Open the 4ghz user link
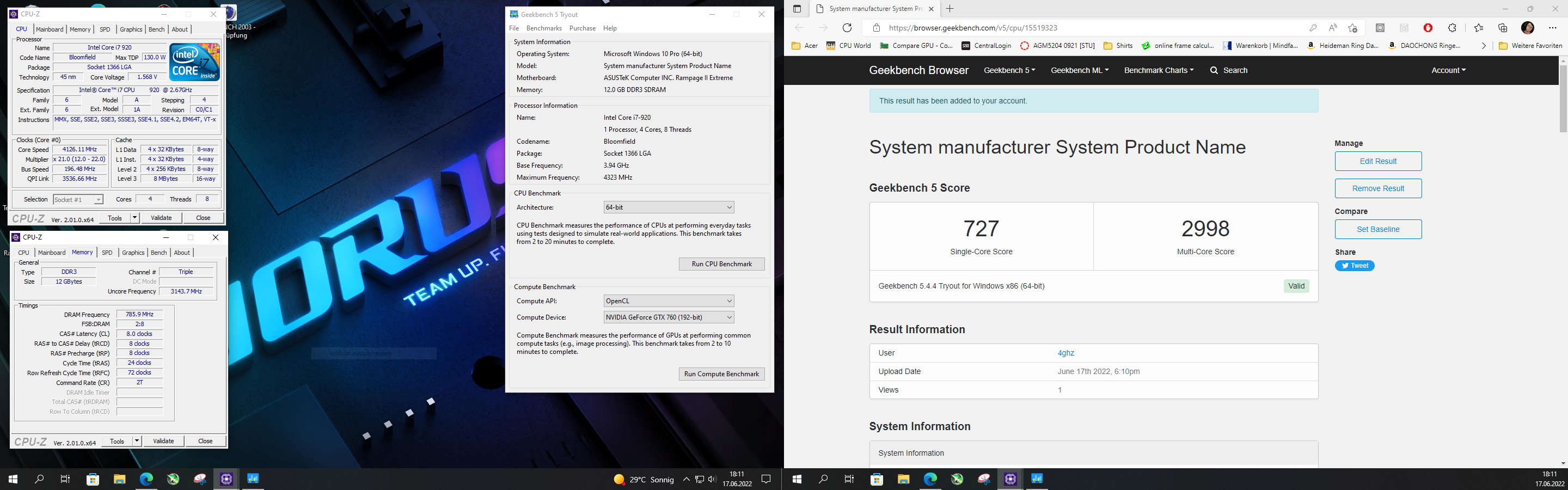The height and width of the screenshot is (490, 1568). pyautogui.click(x=1066, y=353)
